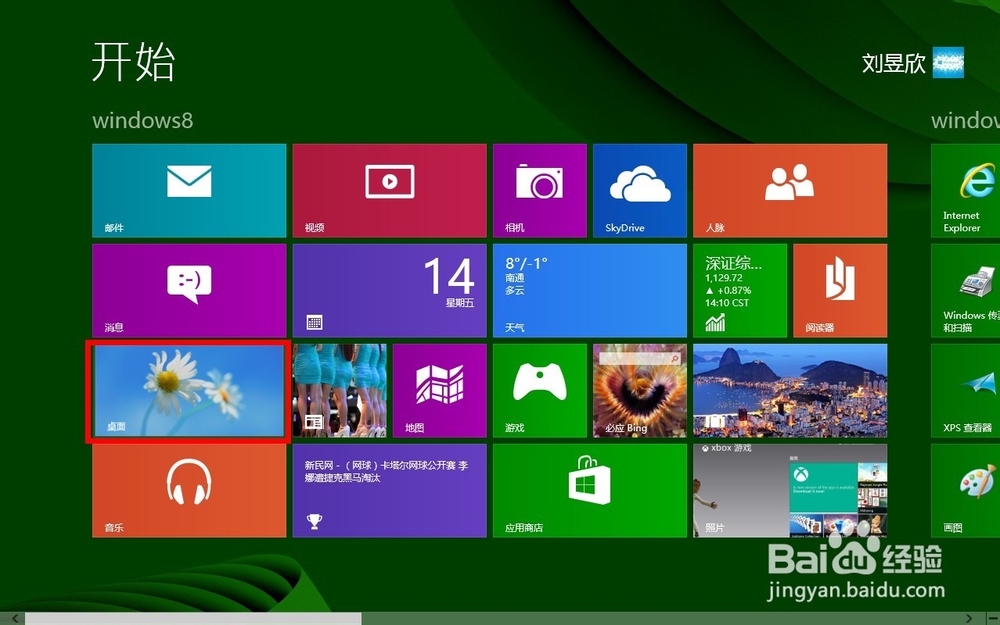Open the Sports news tile with trophy icon
This screenshot has width=1000, height=625.
point(389,490)
